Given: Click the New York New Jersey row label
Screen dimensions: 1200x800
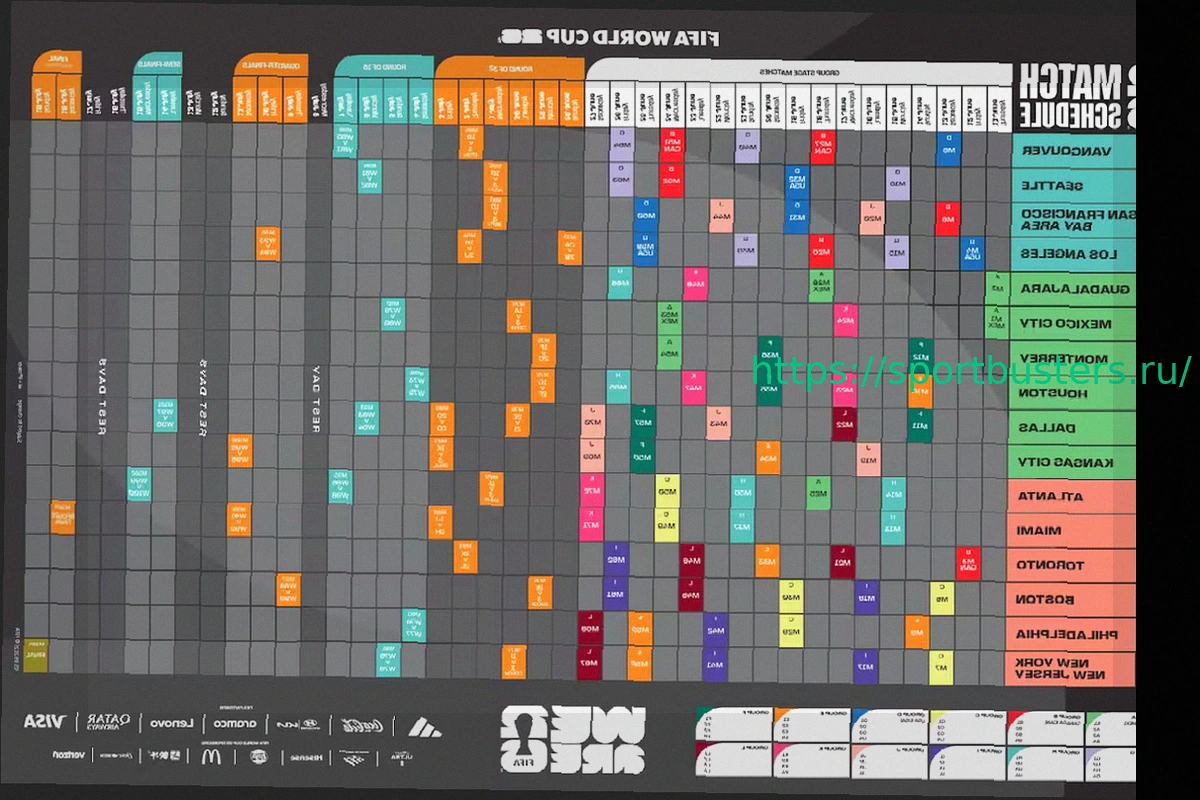Looking at the screenshot, I should [x=1073, y=669].
